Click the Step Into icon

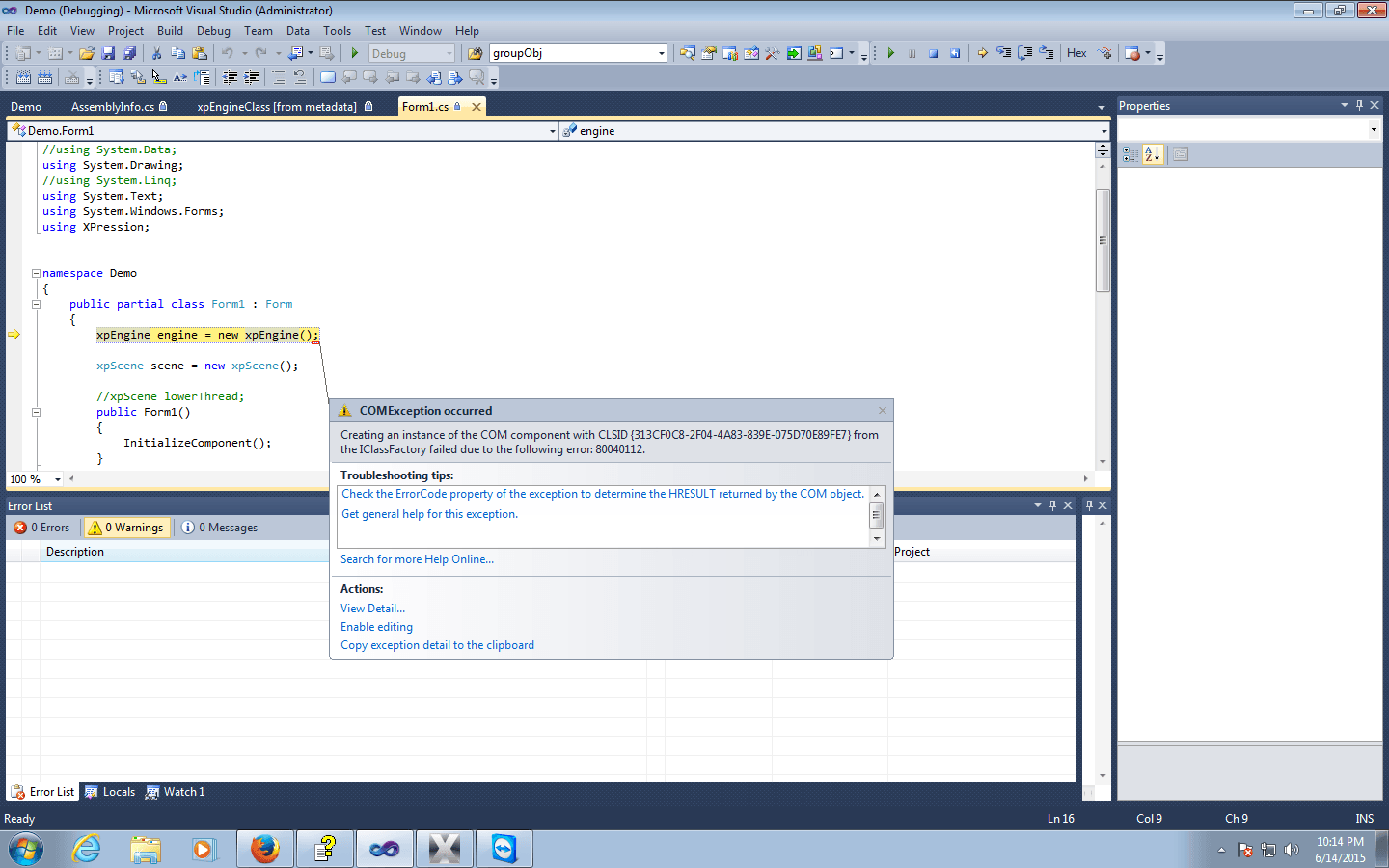(1003, 53)
